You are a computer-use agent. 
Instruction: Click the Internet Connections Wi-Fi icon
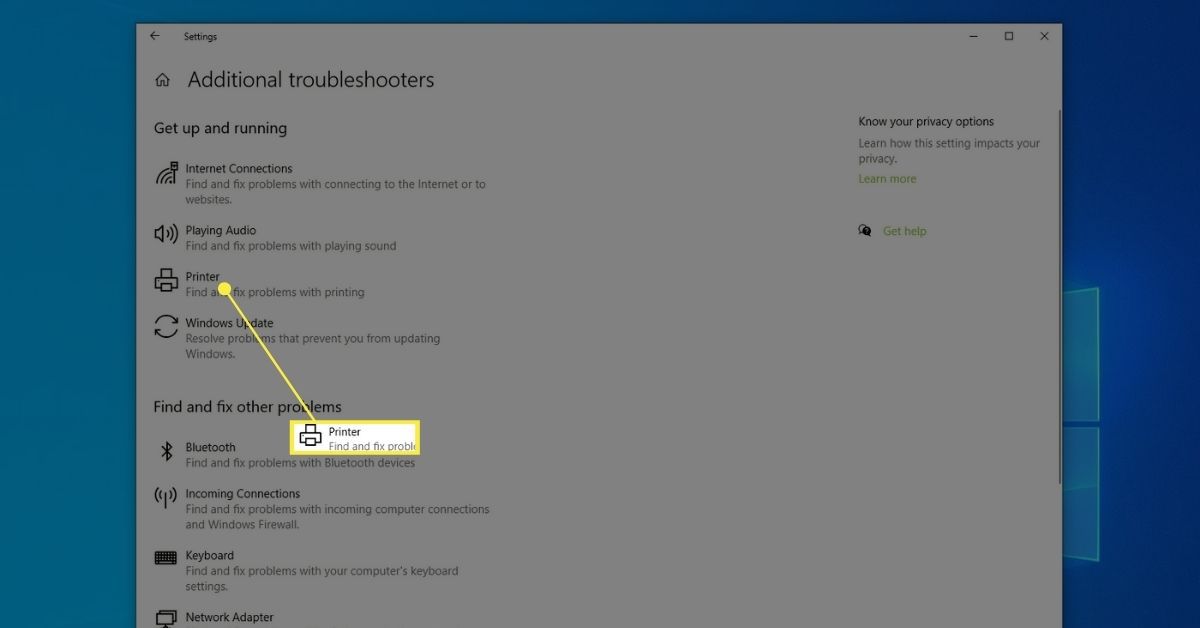[x=166, y=174]
